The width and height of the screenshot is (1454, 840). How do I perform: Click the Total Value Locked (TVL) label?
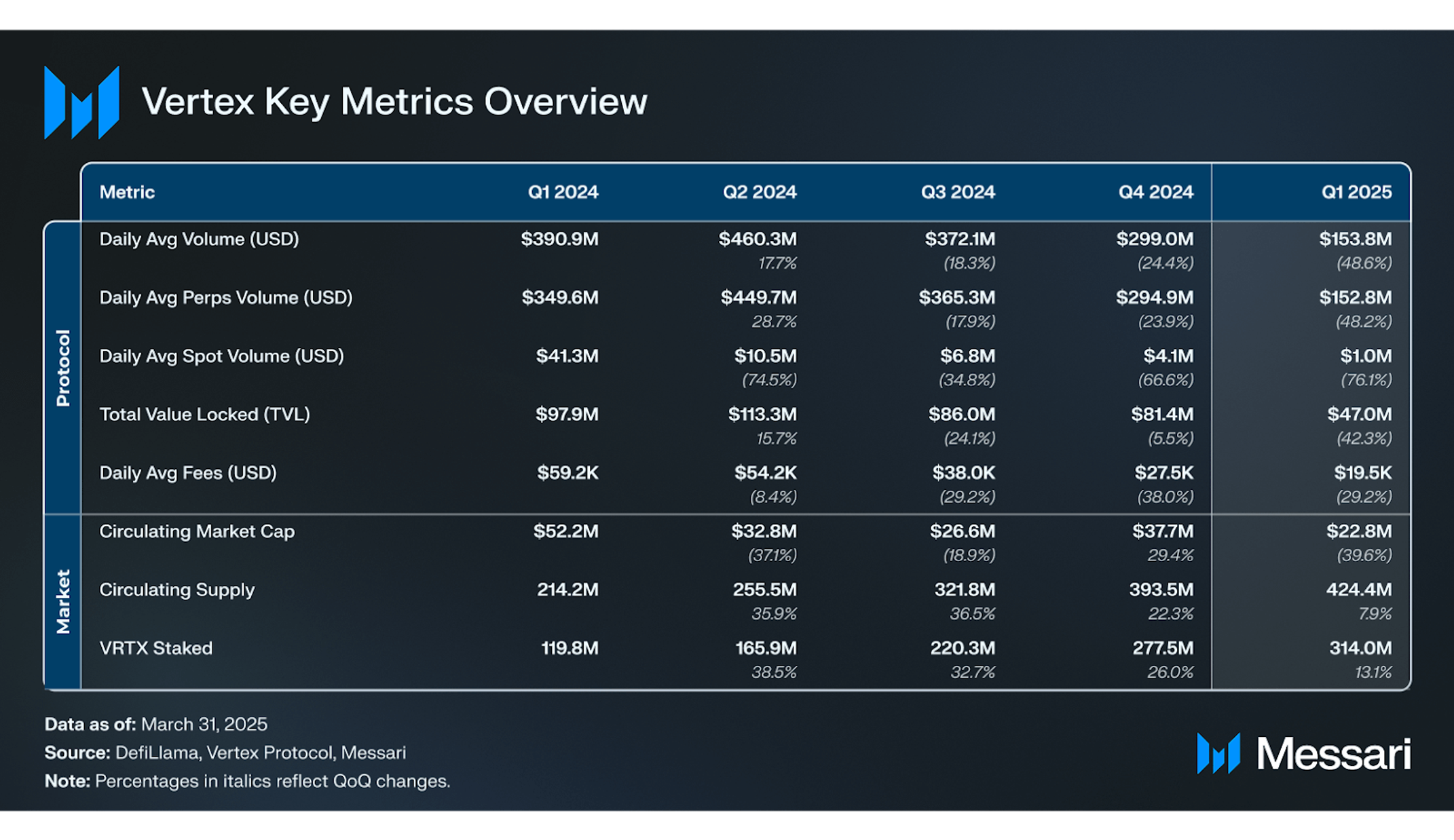(x=204, y=415)
